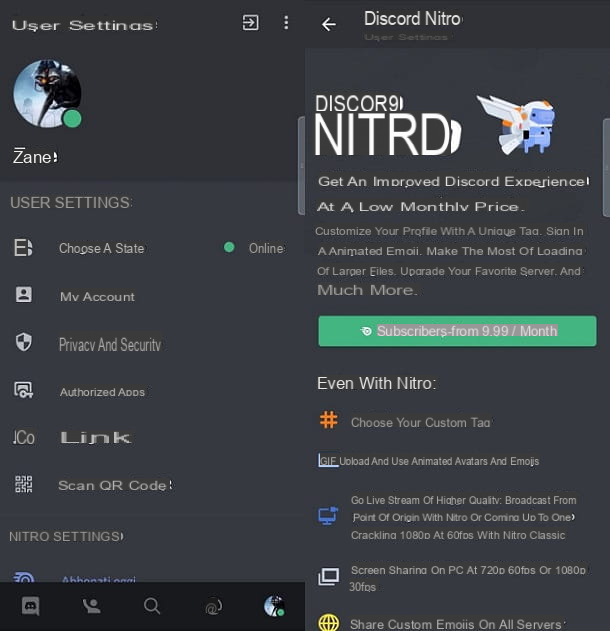
Task: Click the Nitro page scrollbar handle
Action: tap(606, 168)
